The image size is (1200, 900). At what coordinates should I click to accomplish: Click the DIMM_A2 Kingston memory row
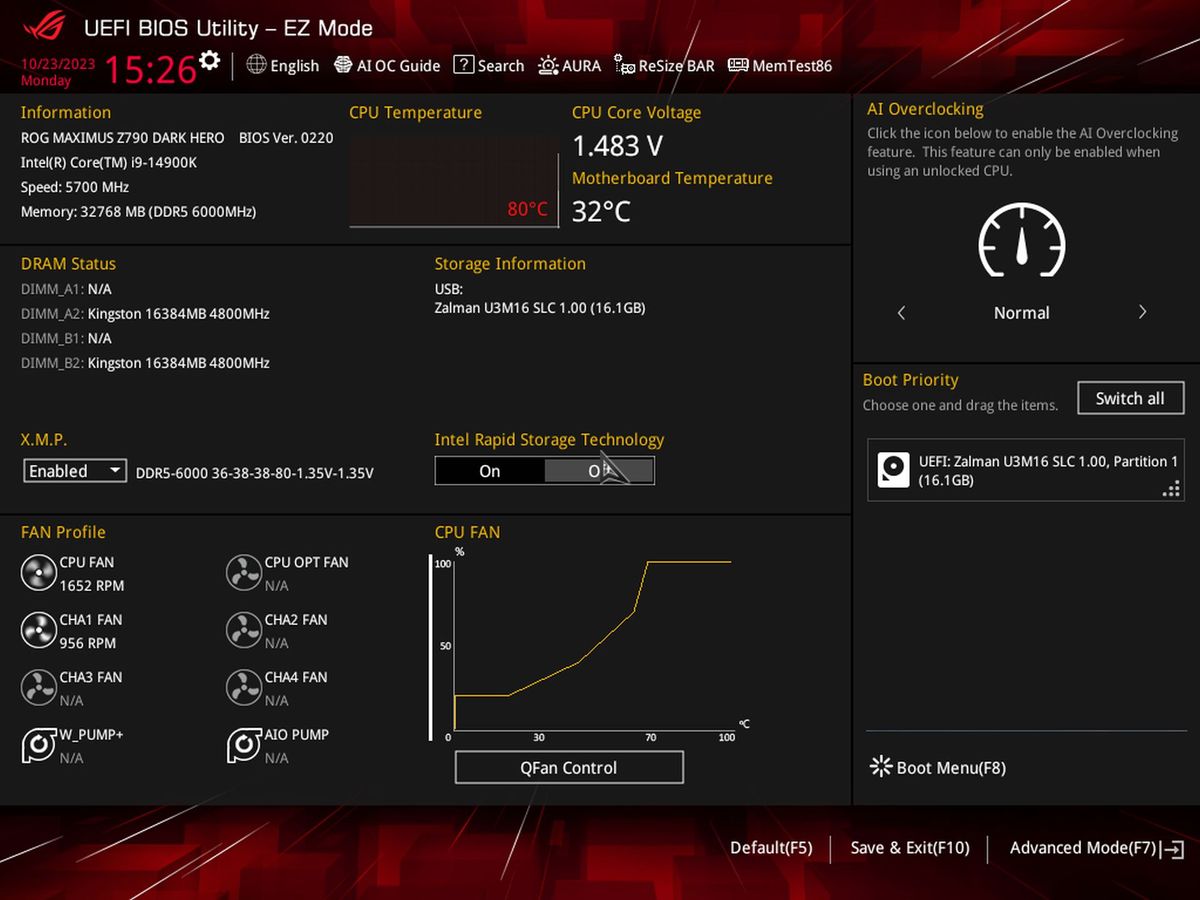tap(145, 314)
